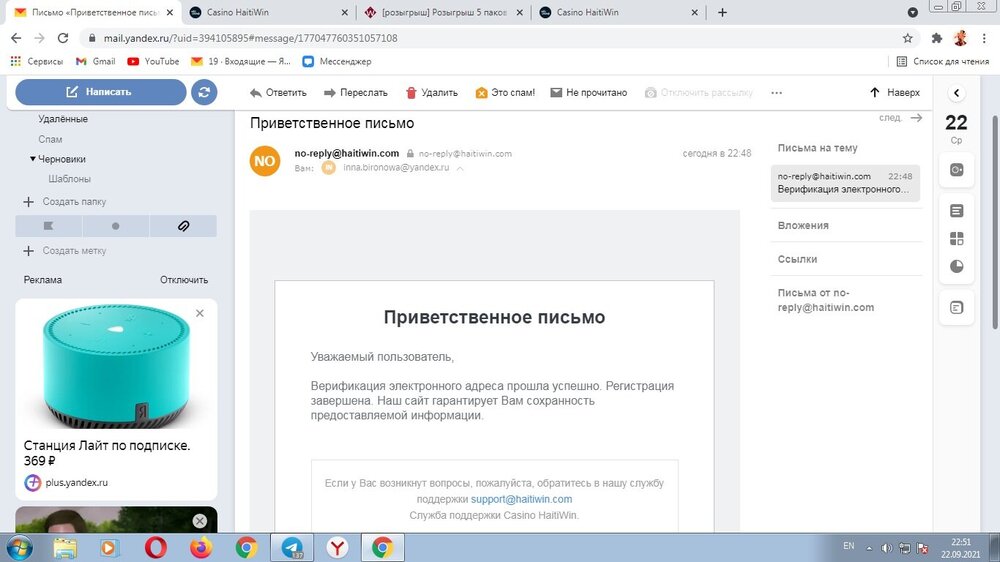The image size is (1000, 562).
Task: Jump up with the Наверх button
Action: pyautogui.click(x=895, y=92)
